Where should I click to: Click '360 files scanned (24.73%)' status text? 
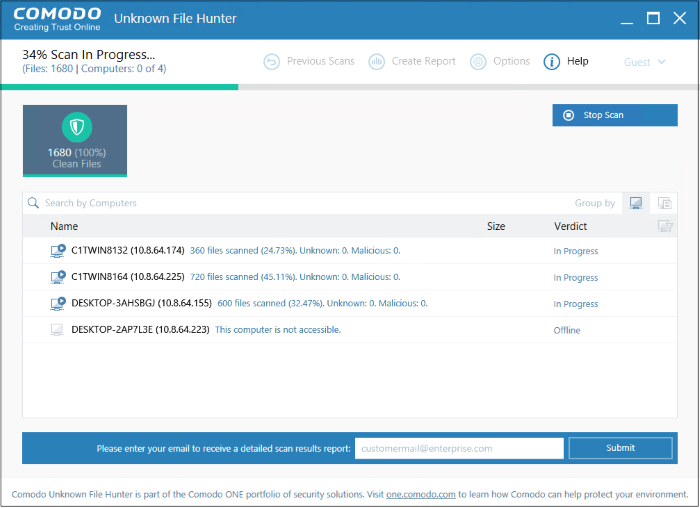[x=243, y=250]
